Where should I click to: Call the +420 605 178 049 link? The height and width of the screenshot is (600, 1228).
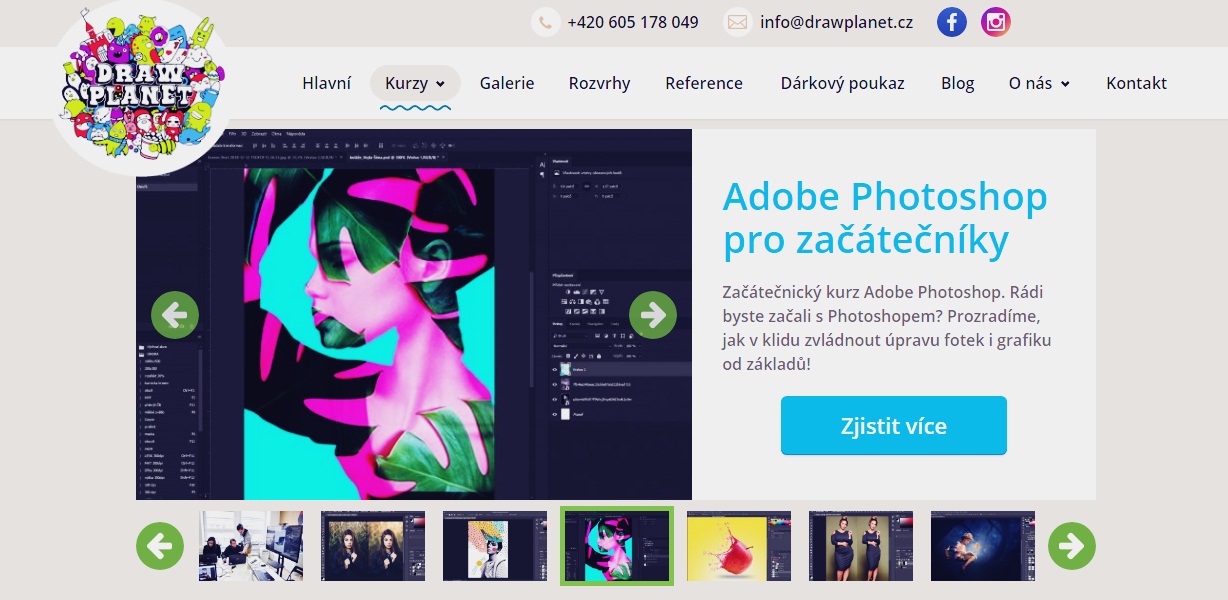(632, 22)
